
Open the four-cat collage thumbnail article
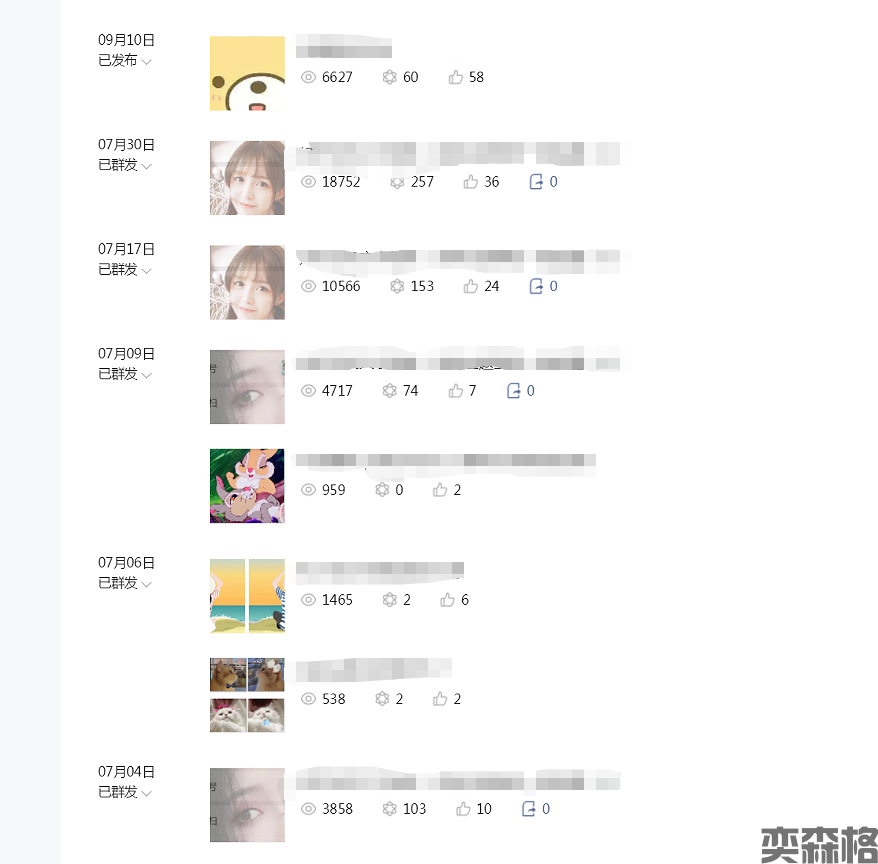[247, 695]
